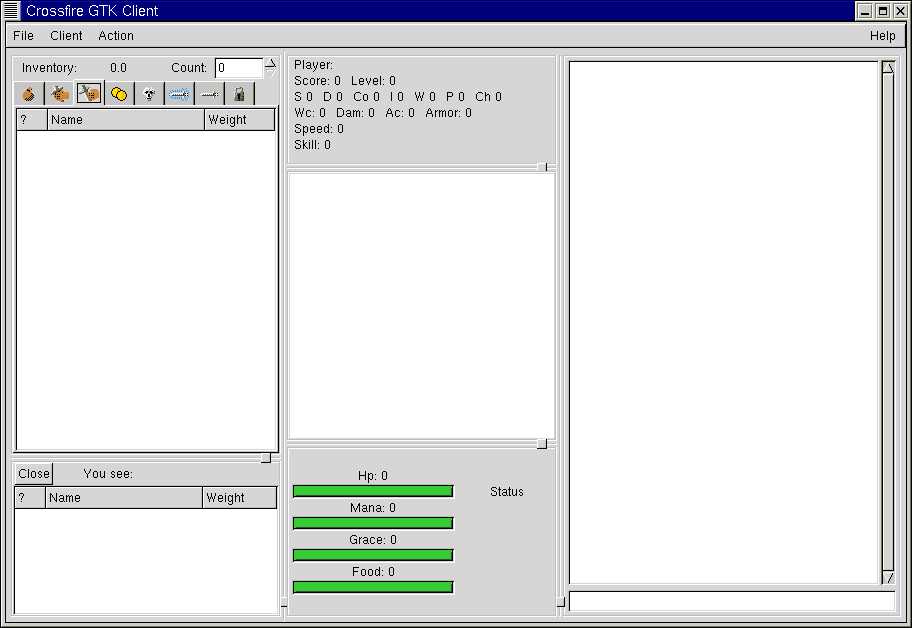Show unpaid items with gold coins tab

pyautogui.click(x=119, y=94)
